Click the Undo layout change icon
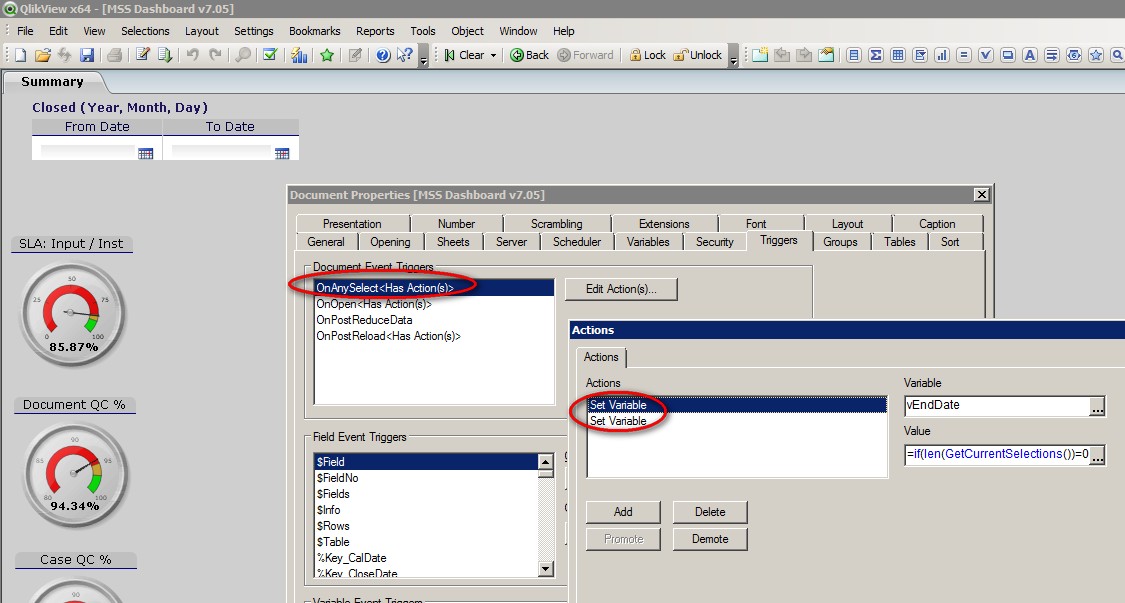 [192, 55]
